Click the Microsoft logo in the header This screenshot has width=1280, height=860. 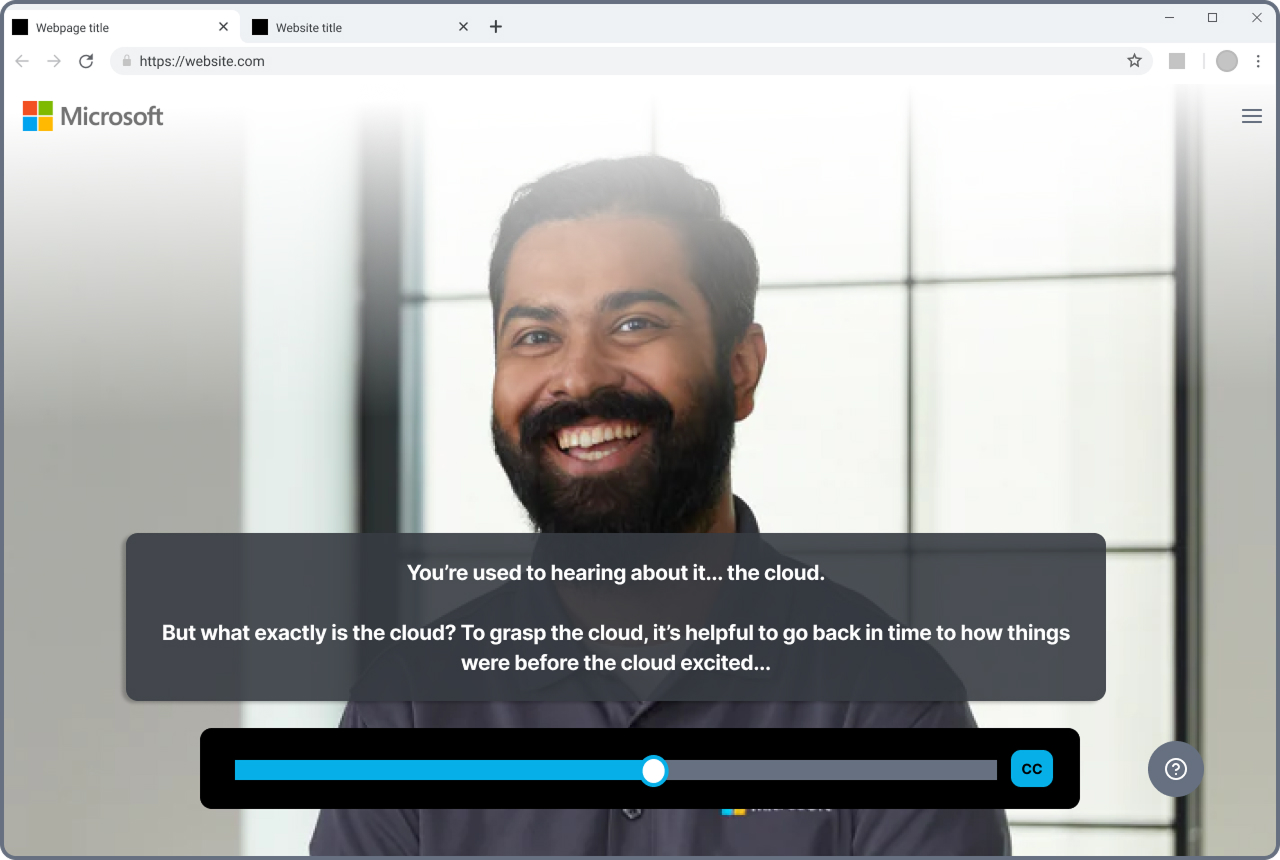click(x=93, y=116)
